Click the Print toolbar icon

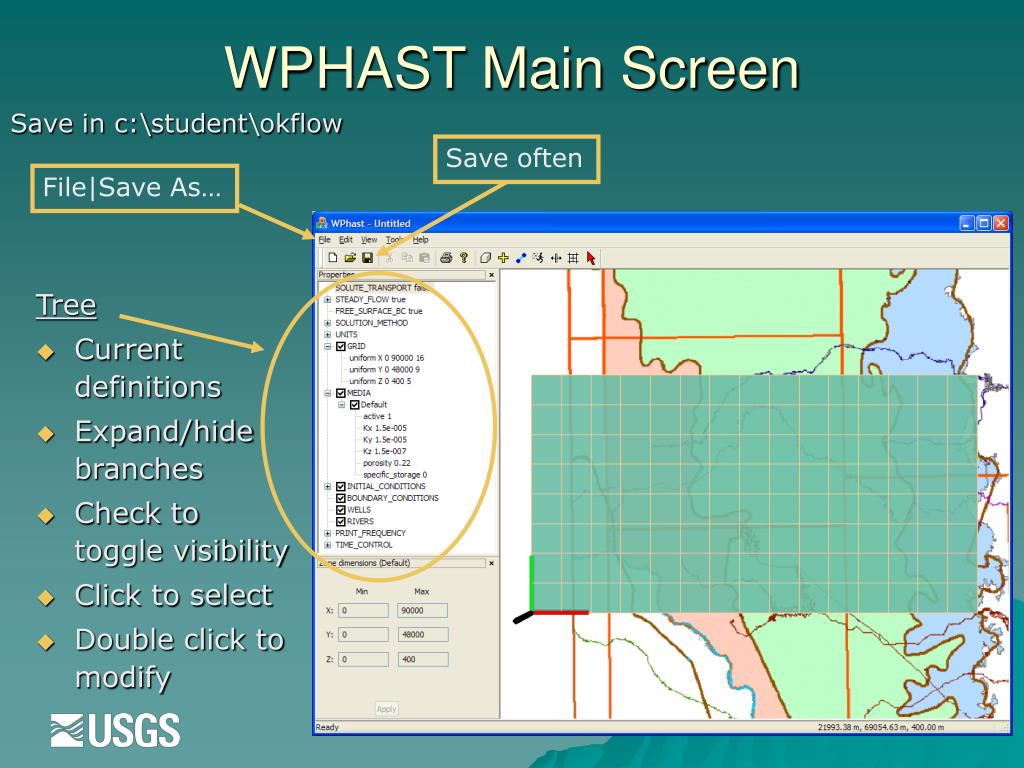[446, 258]
